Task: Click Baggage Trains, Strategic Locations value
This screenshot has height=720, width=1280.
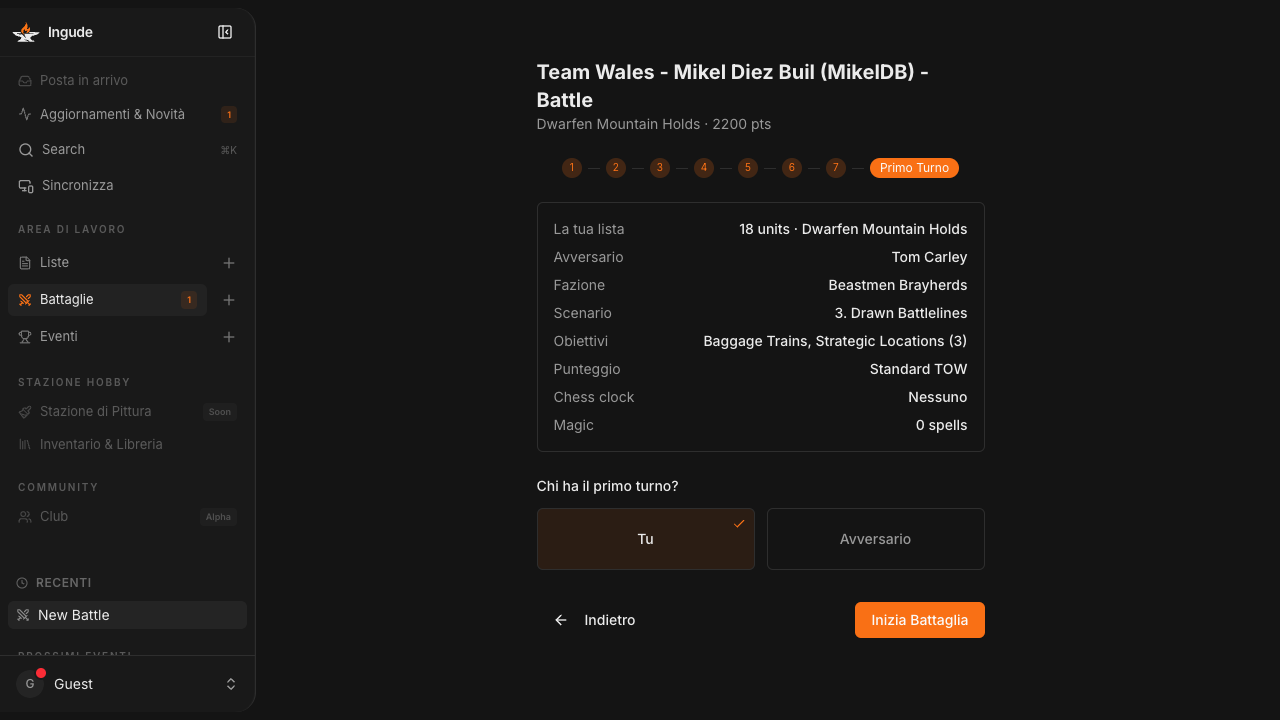Action: [x=835, y=341]
